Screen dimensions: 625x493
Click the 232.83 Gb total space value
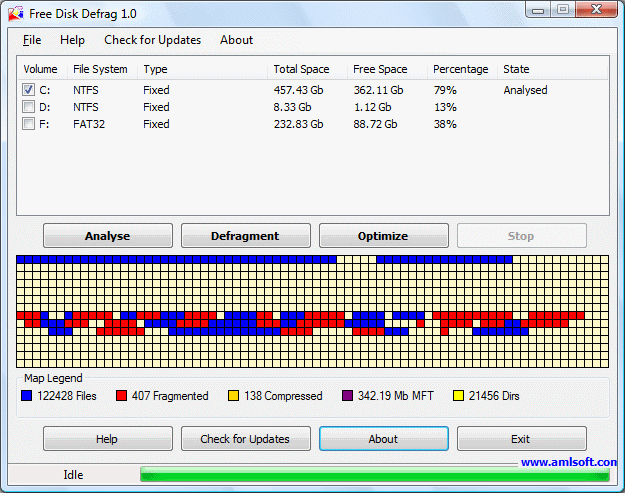click(x=298, y=124)
